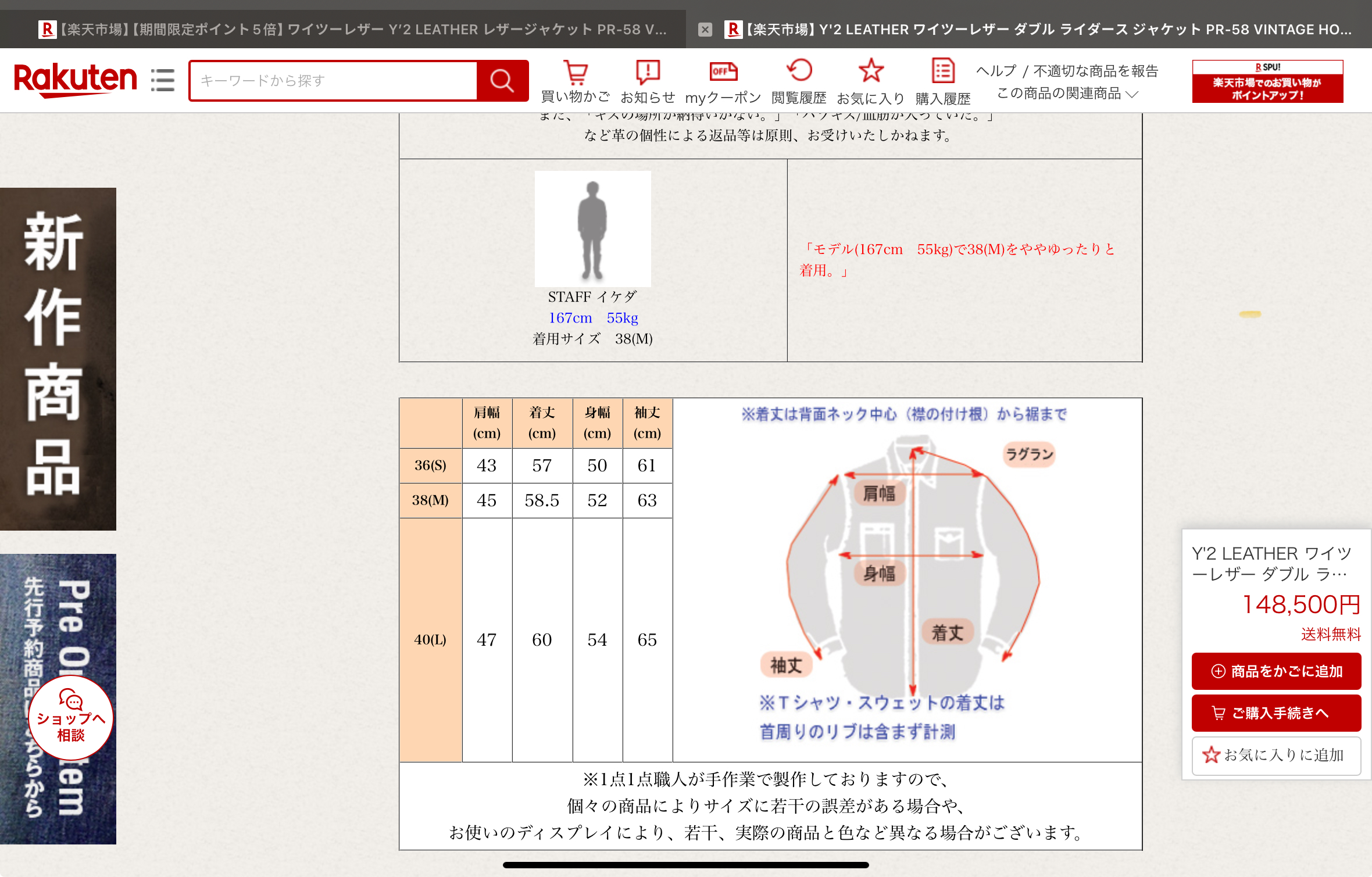The image size is (1372, 877).
Task: Click the 身幅 column header
Action: coord(597,423)
